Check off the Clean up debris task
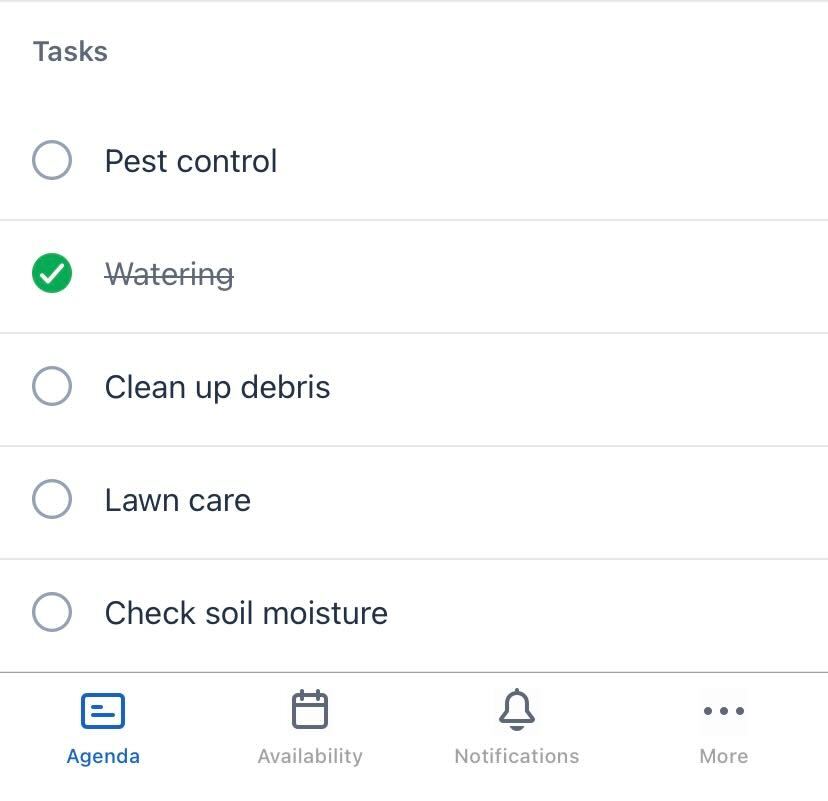Viewport: 828px width, 801px height. (x=52, y=386)
